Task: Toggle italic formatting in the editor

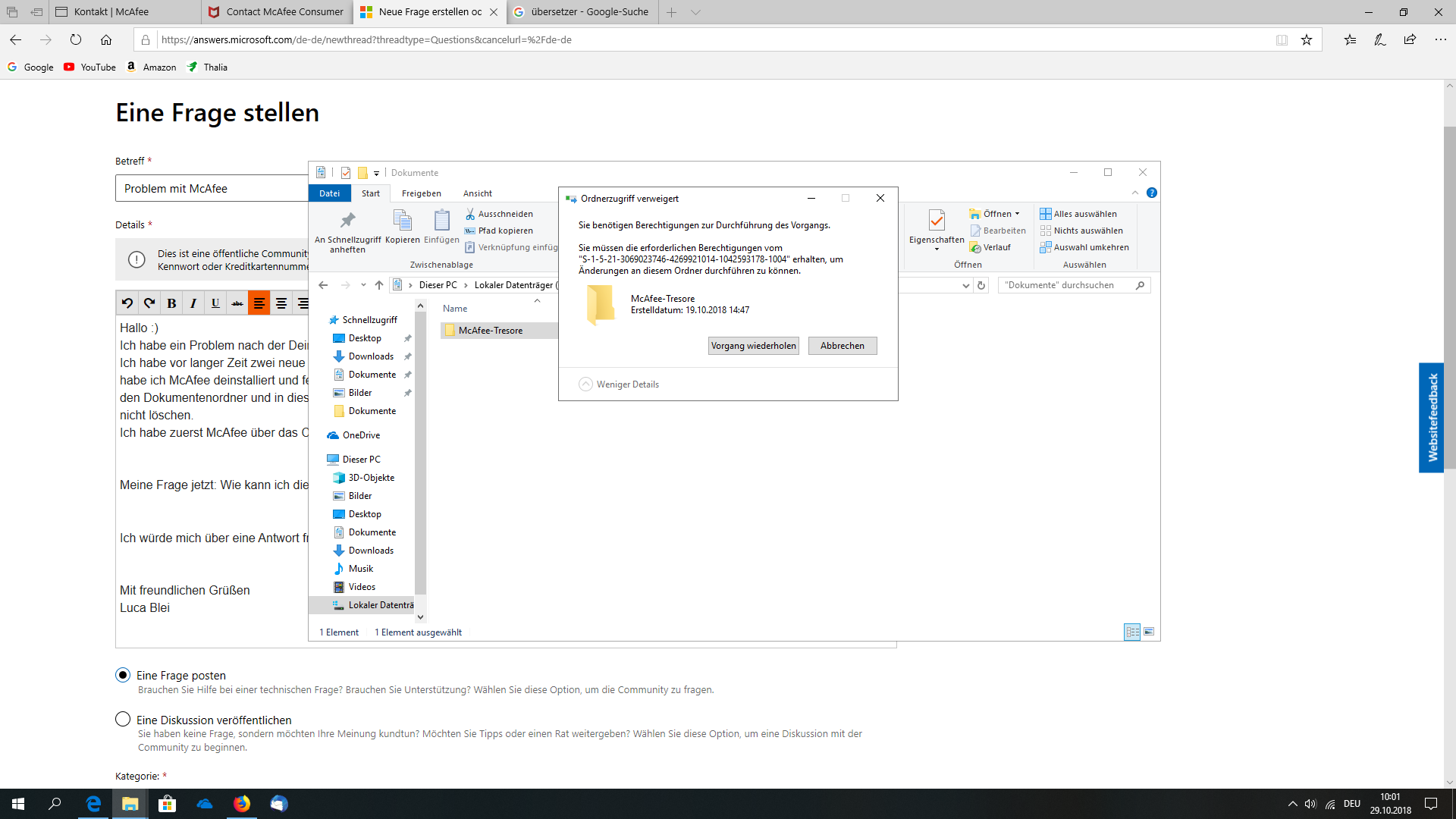Action: (x=193, y=303)
